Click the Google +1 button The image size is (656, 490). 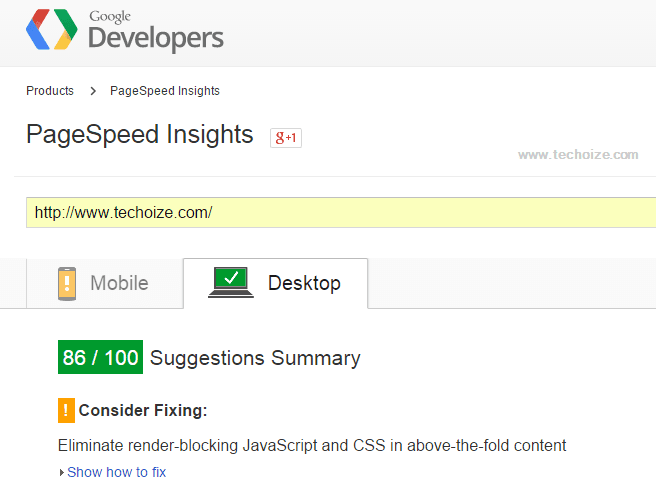coord(286,138)
